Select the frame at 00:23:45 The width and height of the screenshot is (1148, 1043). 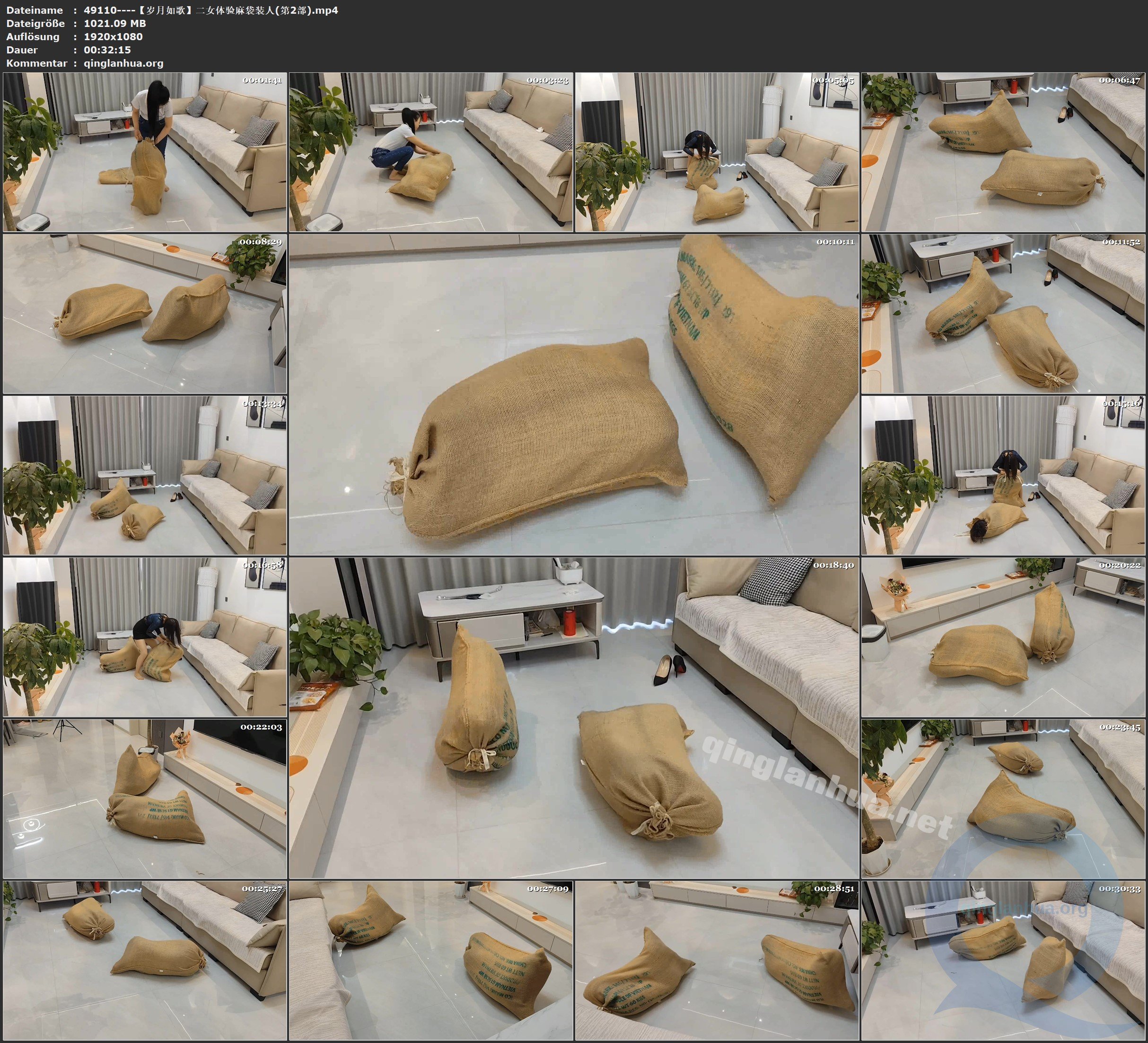click(x=1003, y=799)
